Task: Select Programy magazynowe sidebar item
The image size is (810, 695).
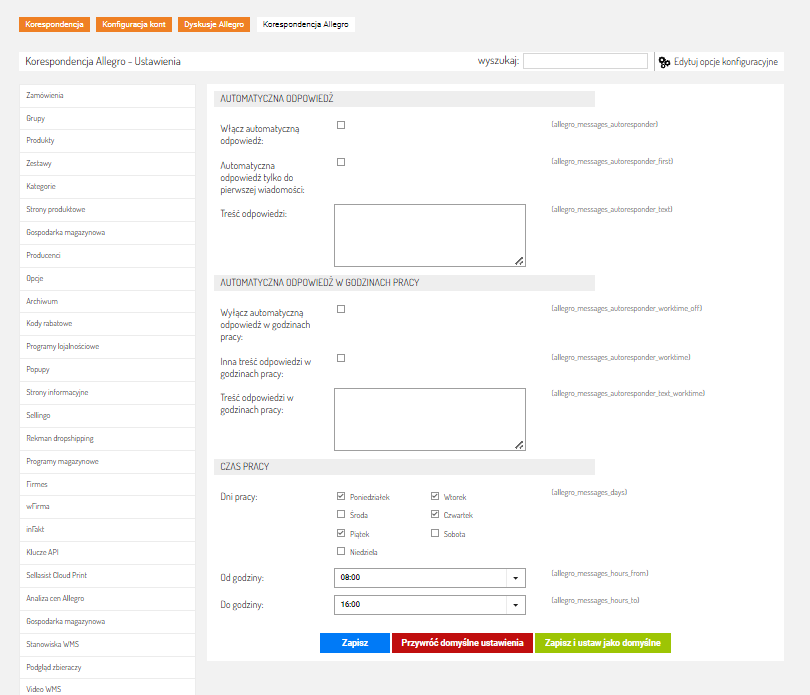Action: [x=107, y=461]
